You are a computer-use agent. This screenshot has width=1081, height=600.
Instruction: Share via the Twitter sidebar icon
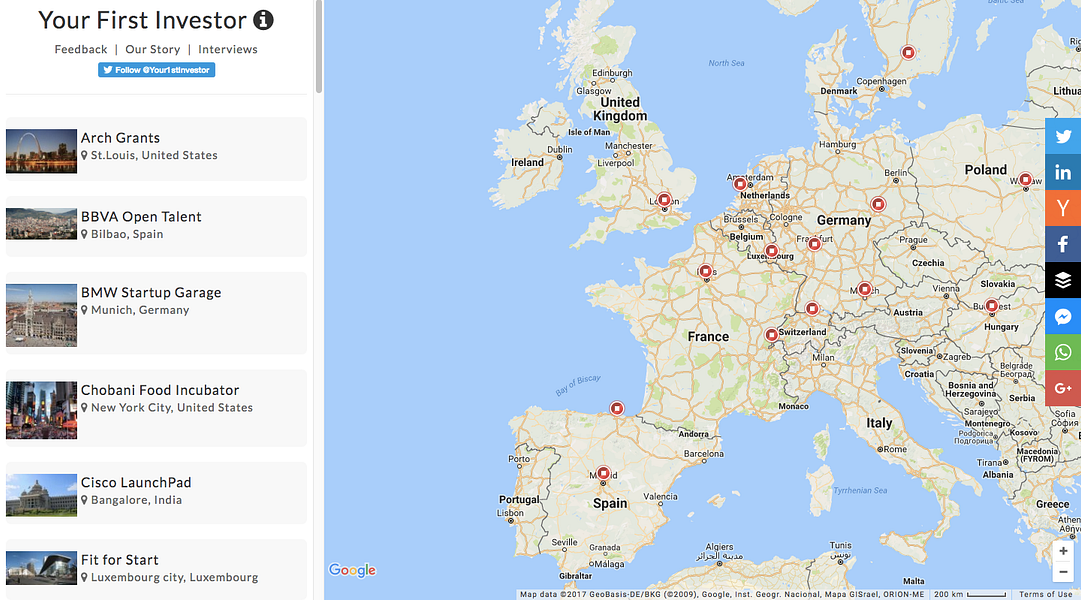[1063, 137]
